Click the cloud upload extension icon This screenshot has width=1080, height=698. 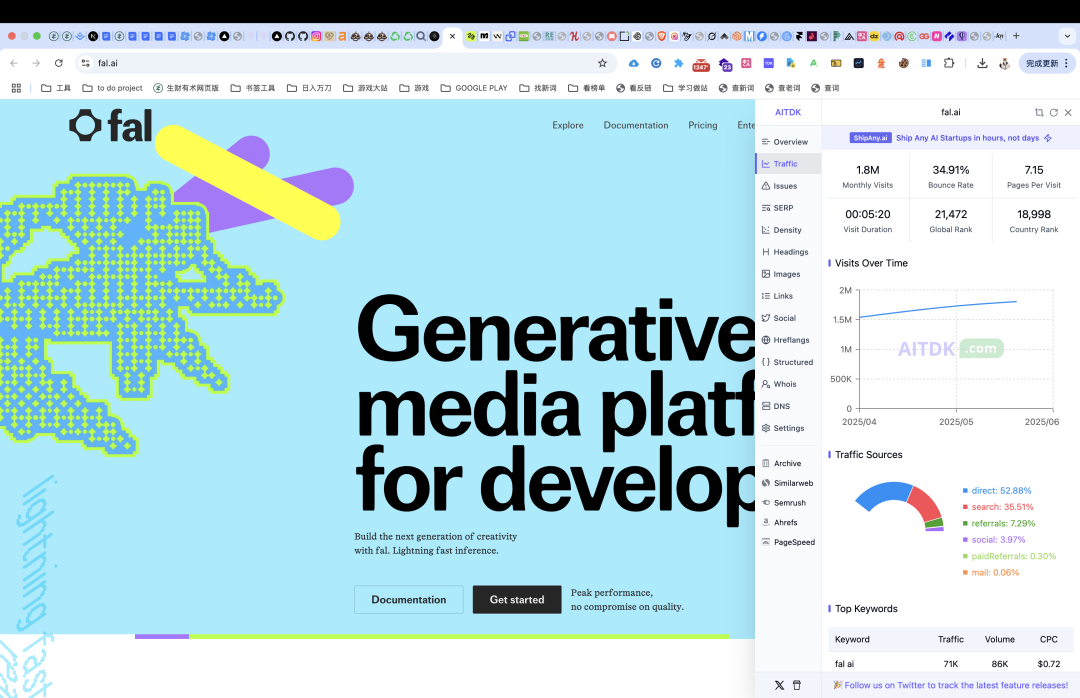pyautogui.click(x=634, y=63)
